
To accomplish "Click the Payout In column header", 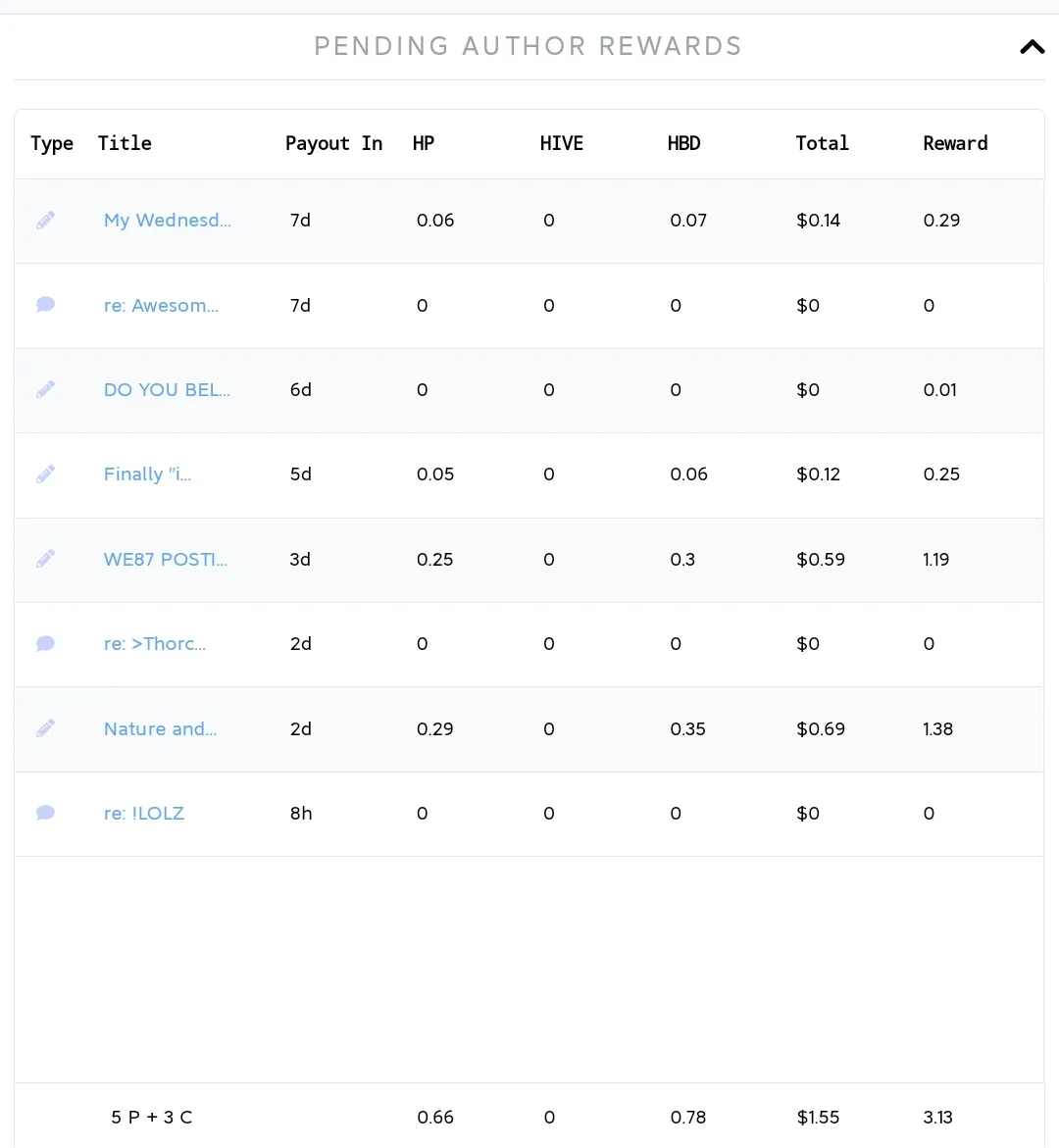I will point(333,143).
